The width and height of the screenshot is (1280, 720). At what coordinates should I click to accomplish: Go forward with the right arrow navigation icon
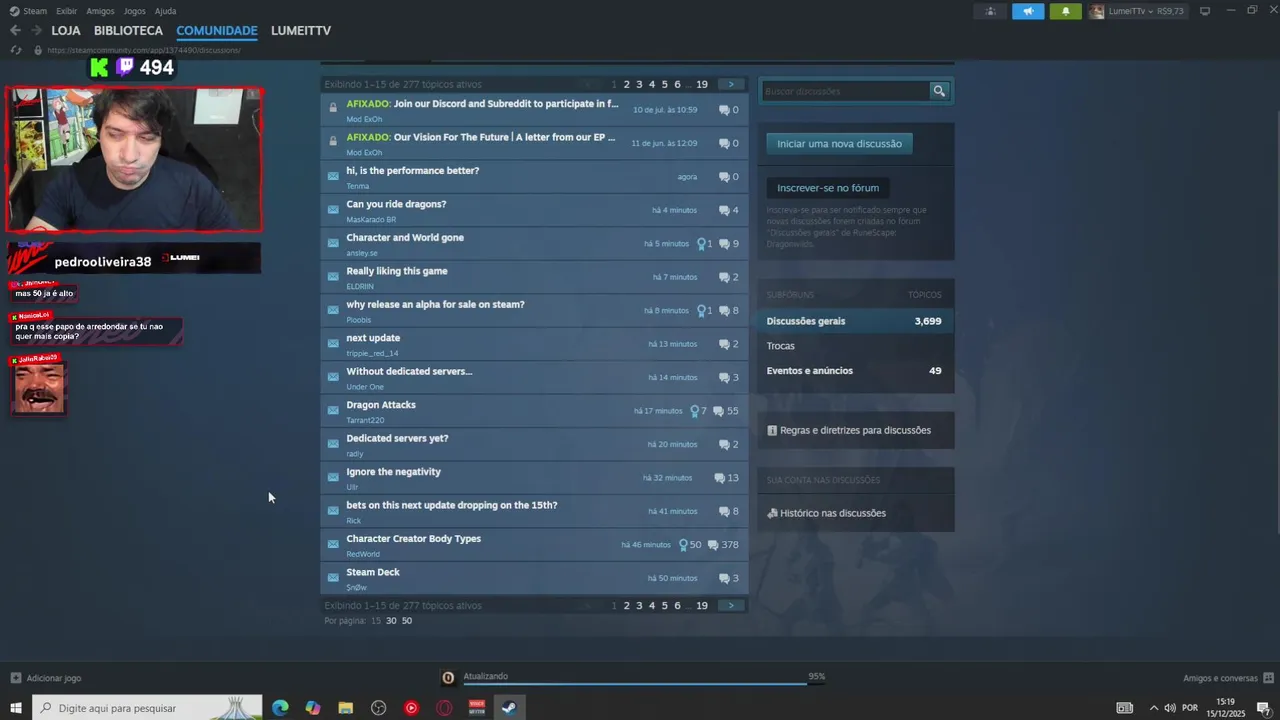point(37,31)
